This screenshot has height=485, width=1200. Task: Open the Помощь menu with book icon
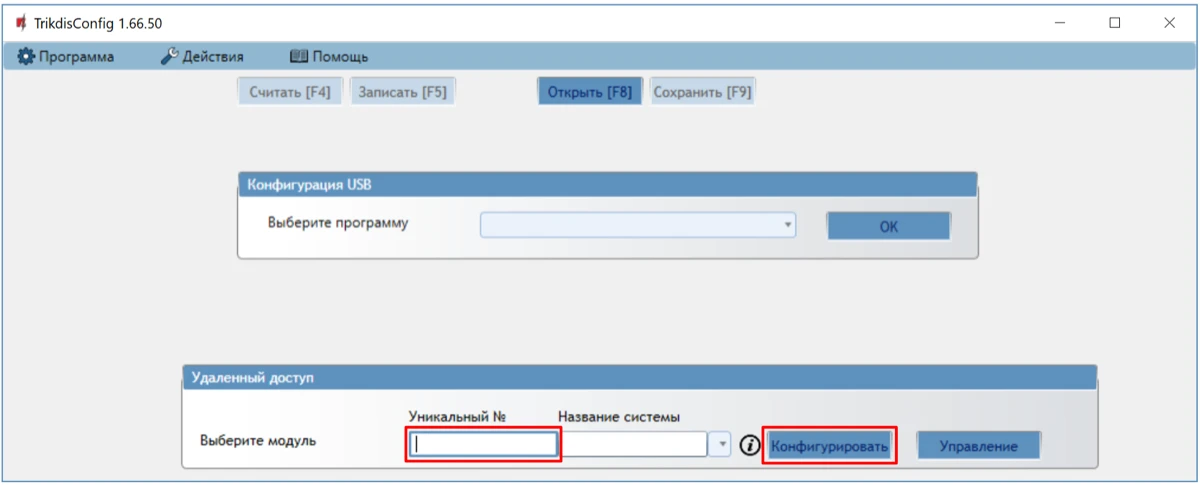(x=329, y=57)
